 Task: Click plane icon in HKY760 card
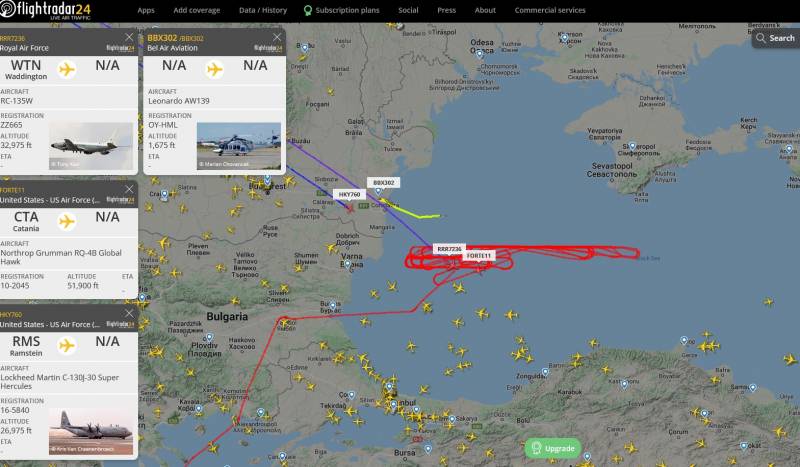pos(67,346)
